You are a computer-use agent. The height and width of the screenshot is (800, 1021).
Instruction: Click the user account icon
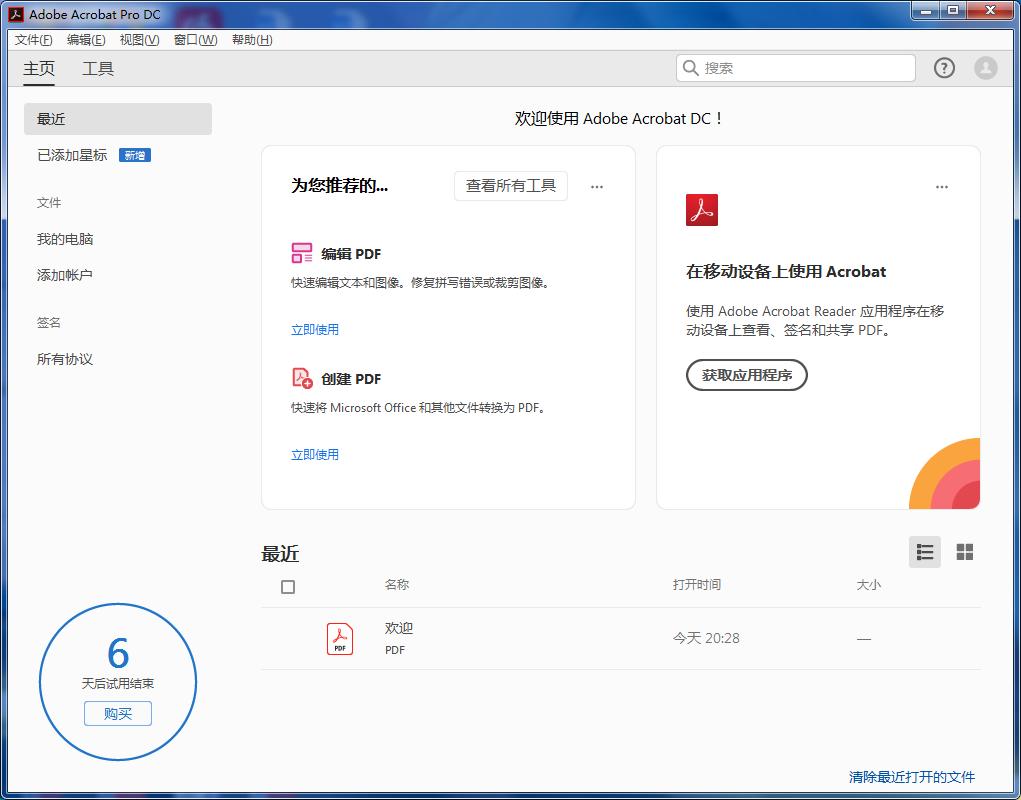(x=985, y=68)
